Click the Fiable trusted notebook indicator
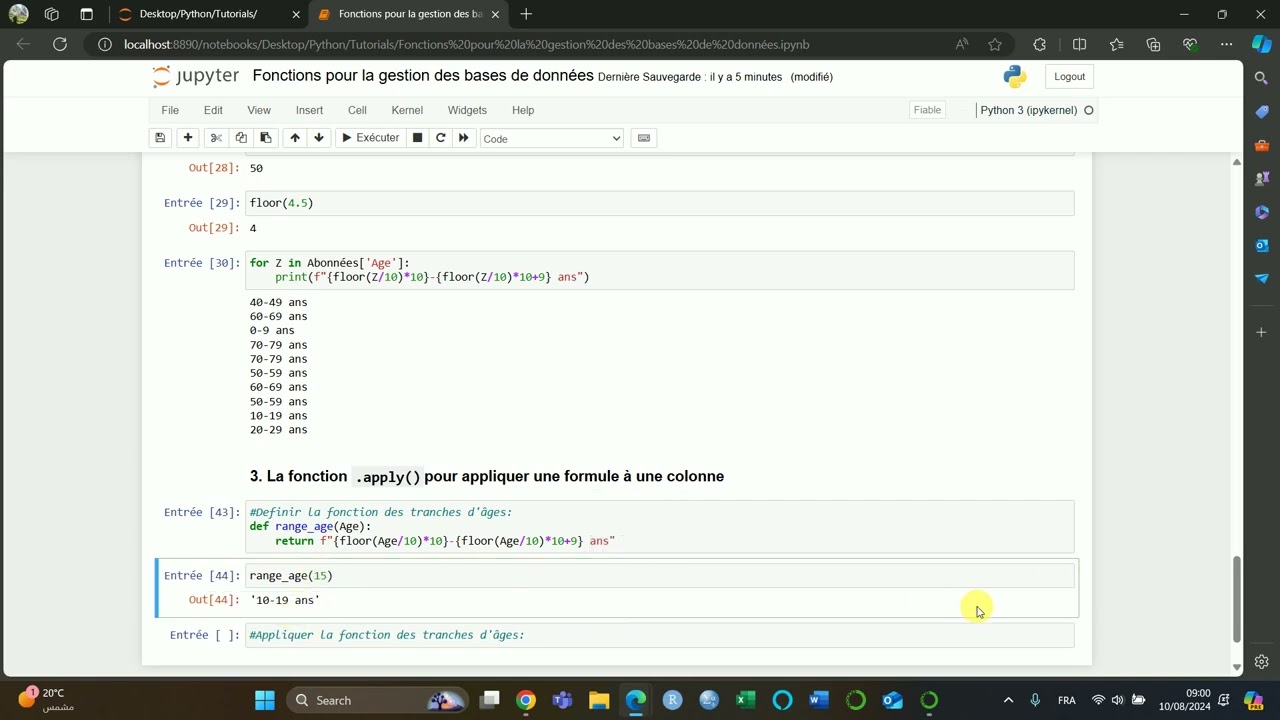Image resolution: width=1280 pixels, height=720 pixels. point(927,110)
